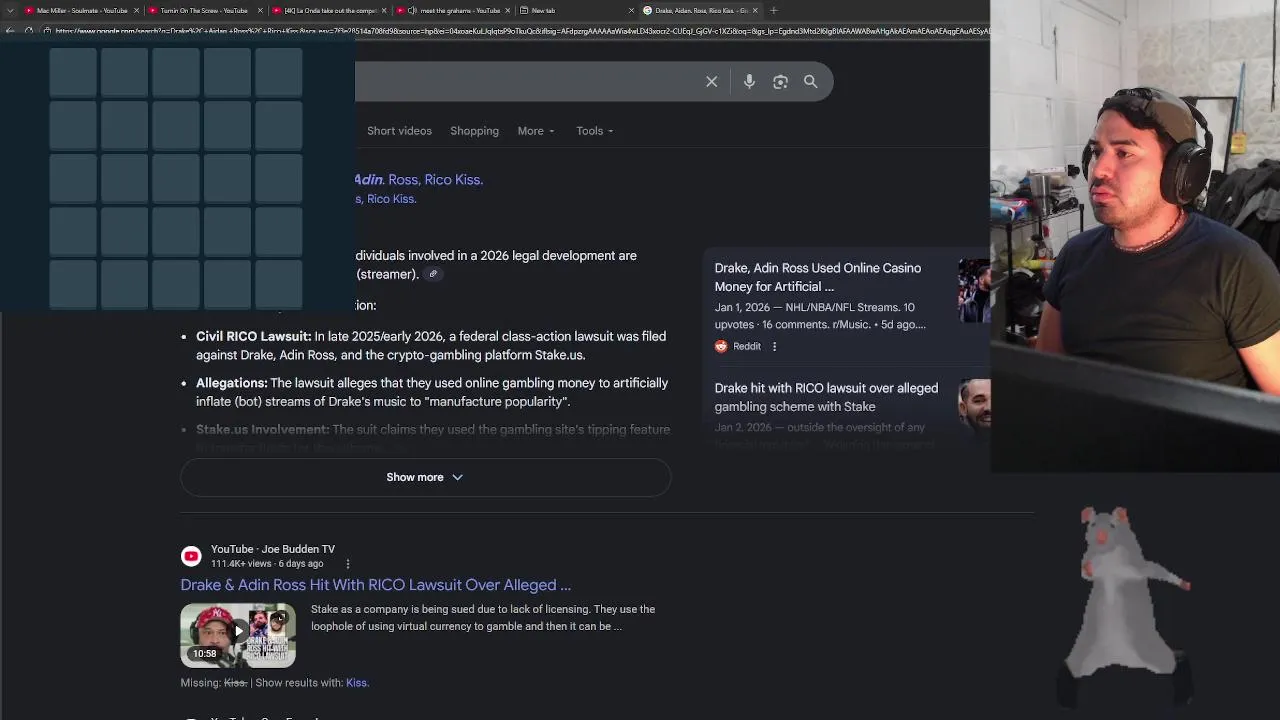Open search by image camera icon
Image resolution: width=1280 pixels, height=720 pixels.
click(x=780, y=82)
